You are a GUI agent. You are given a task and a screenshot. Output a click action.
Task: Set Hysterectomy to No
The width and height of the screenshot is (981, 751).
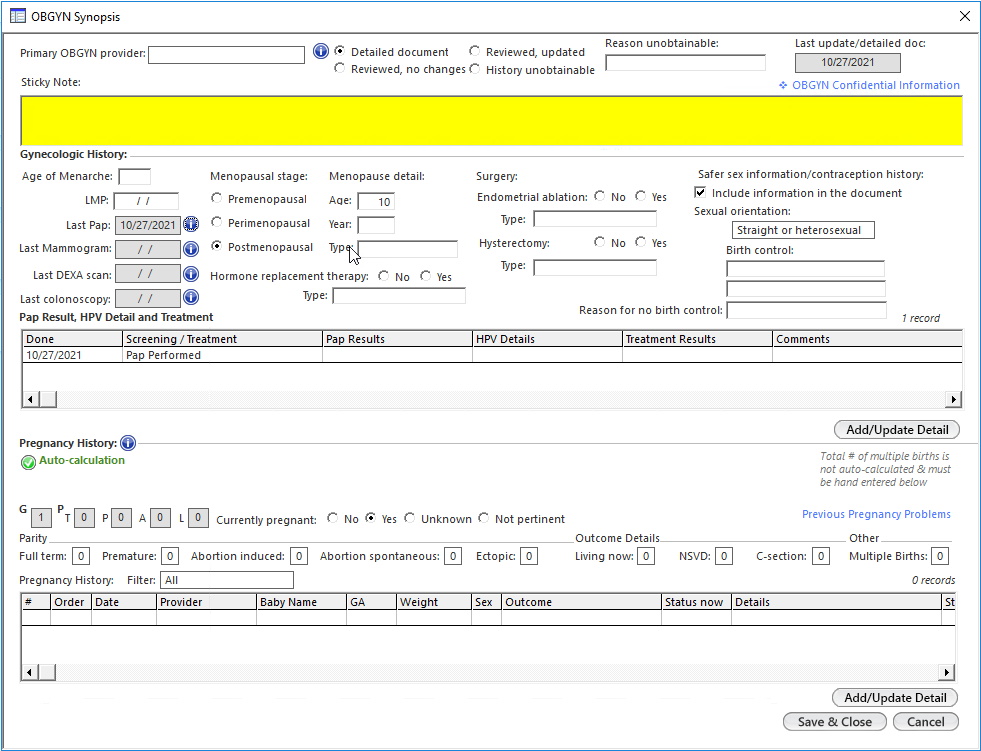(x=599, y=242)
